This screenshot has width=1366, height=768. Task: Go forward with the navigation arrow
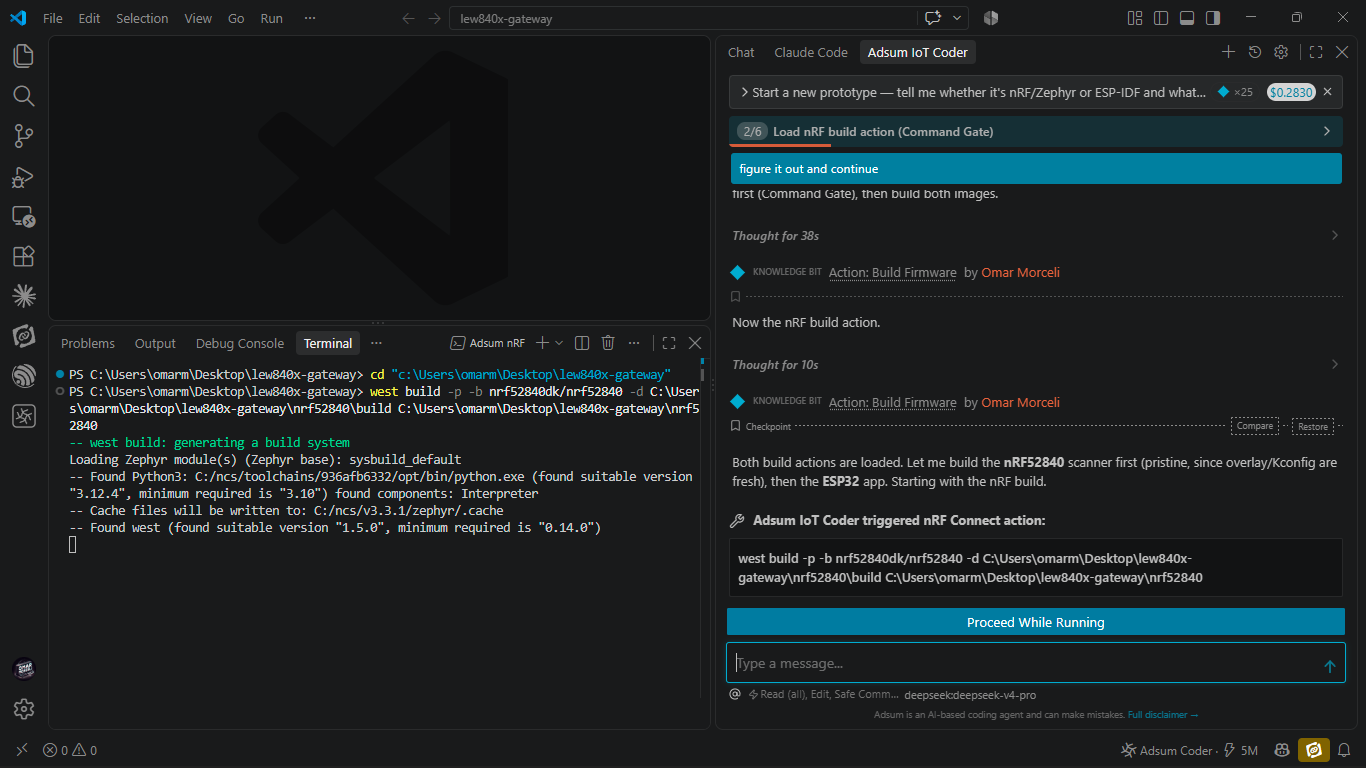[x=434, y=18]
